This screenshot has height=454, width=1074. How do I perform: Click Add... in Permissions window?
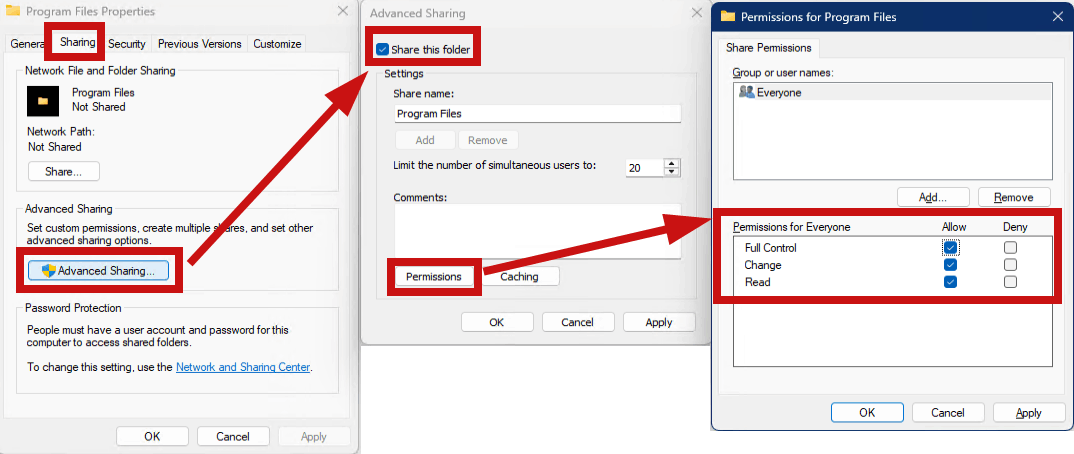933,197
